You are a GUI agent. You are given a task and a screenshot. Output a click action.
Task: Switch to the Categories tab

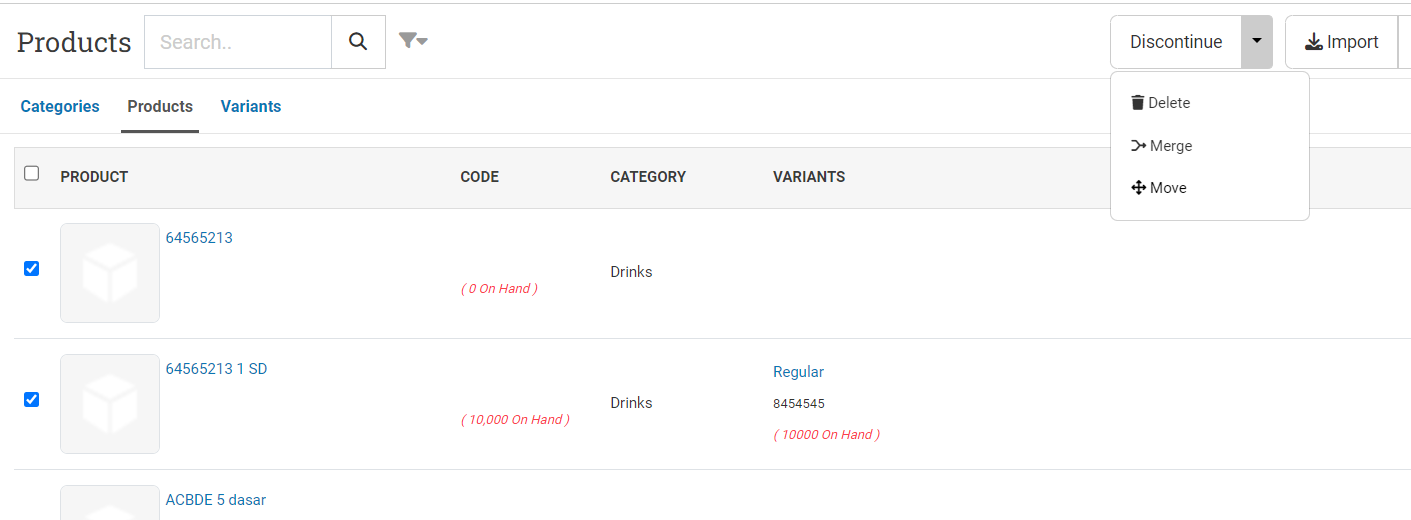click(x=60, y=106)
